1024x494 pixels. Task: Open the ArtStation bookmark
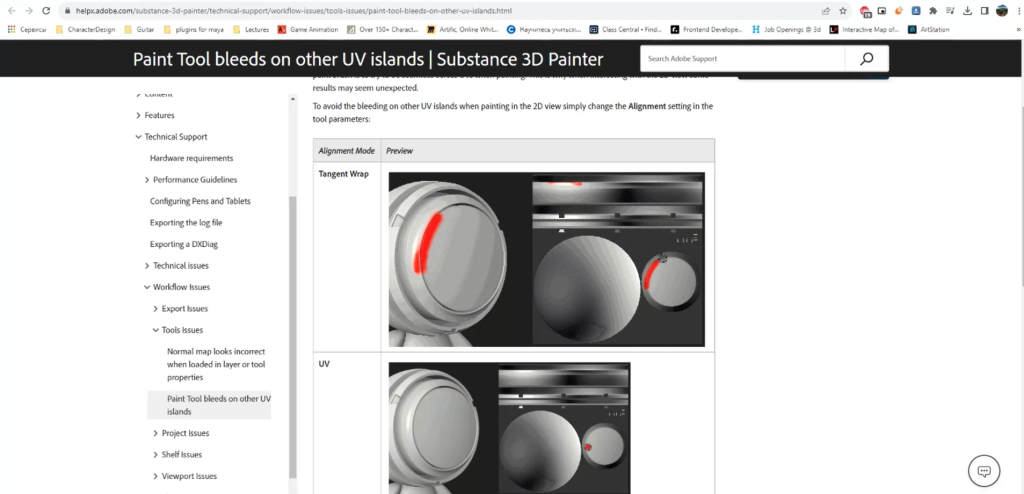click(929, 29)
